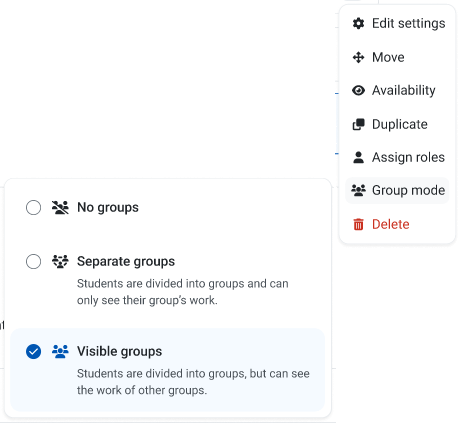Viewport: 461px width, 424px height.
Task: Click the Delete menu entry text
Action: (x=390, y=224)
